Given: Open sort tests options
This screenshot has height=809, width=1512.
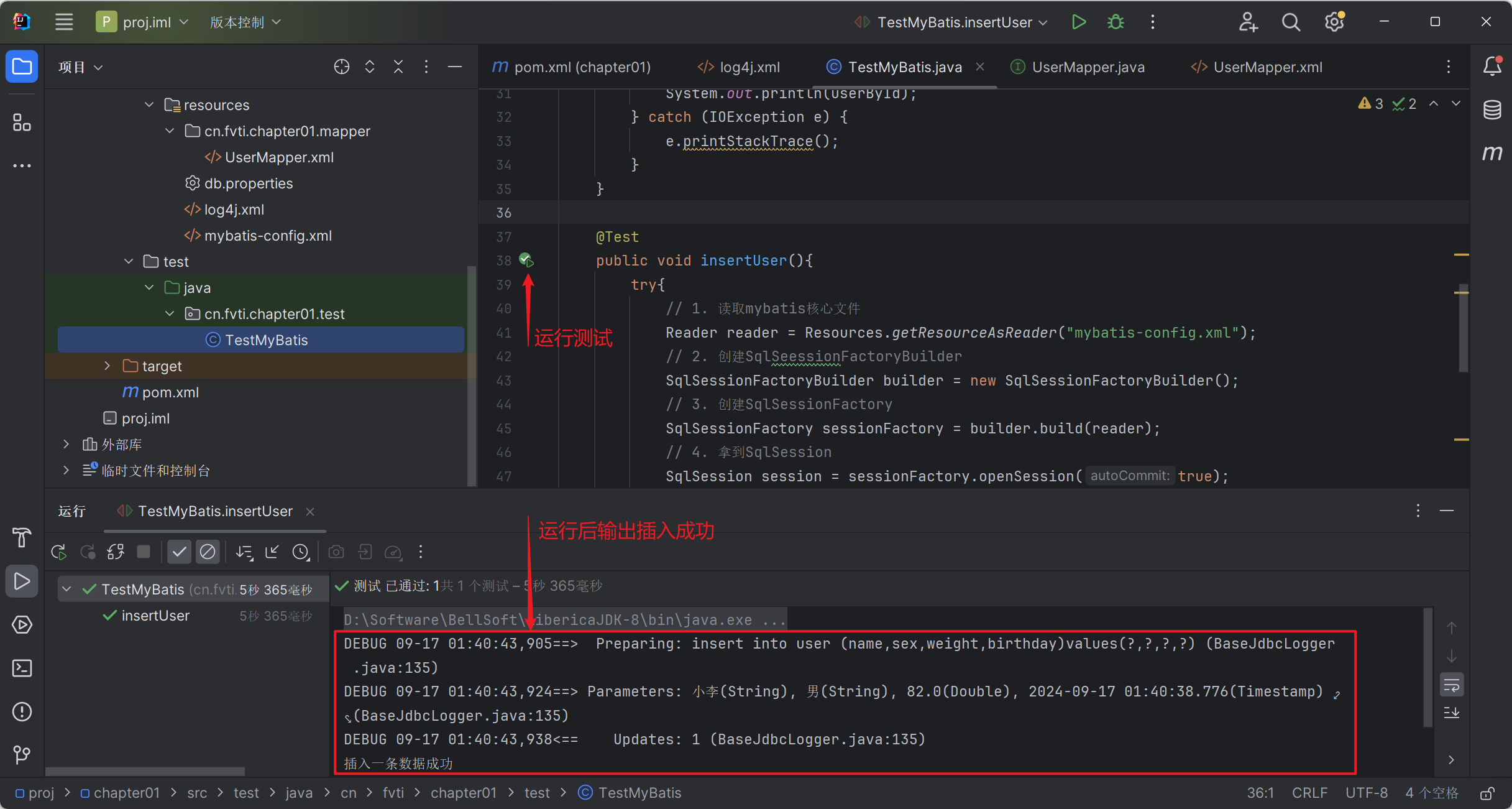Looking at the screenshot, I should tap(244, 552).
